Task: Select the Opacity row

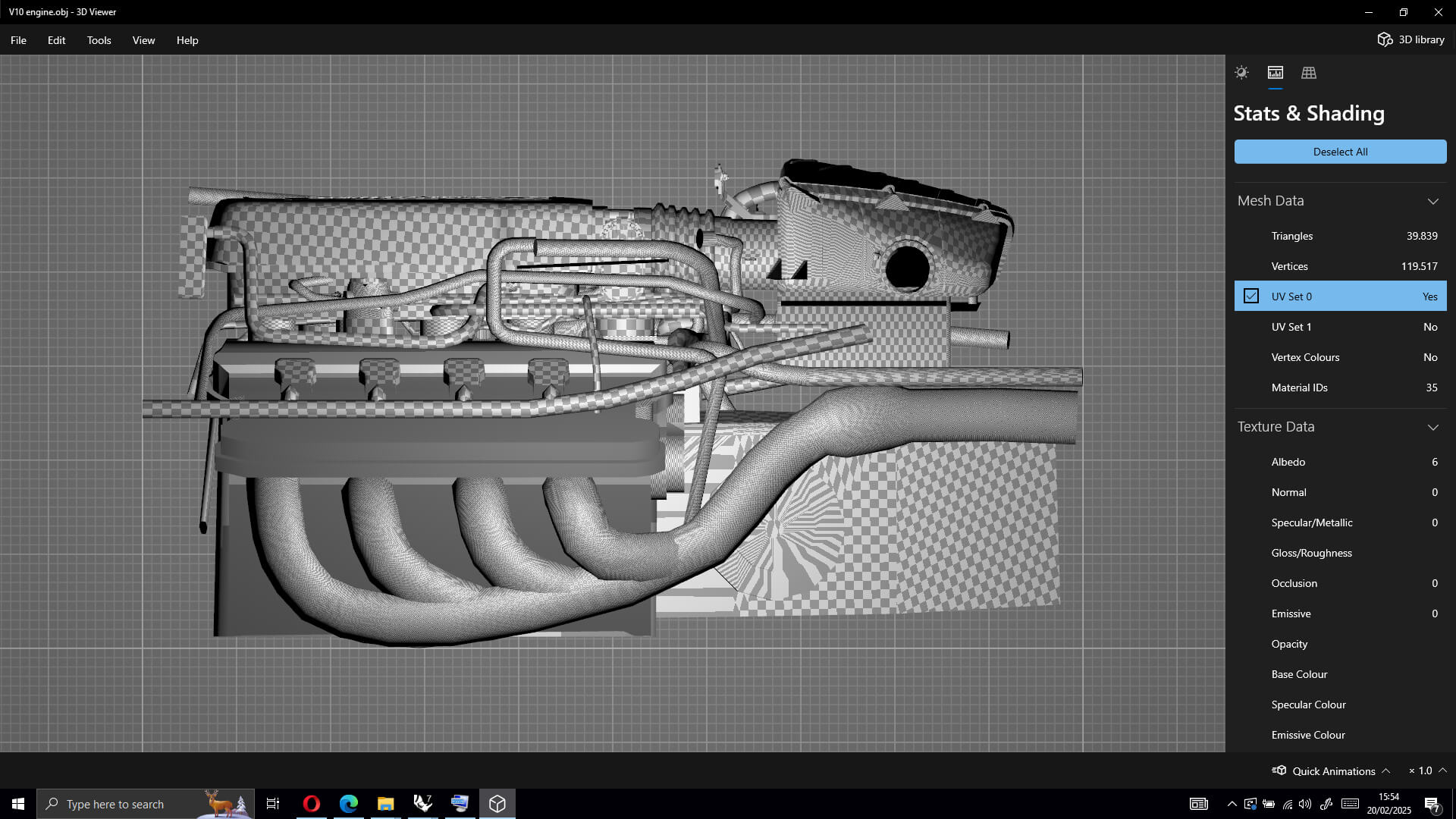Action: pos(1340,644)
